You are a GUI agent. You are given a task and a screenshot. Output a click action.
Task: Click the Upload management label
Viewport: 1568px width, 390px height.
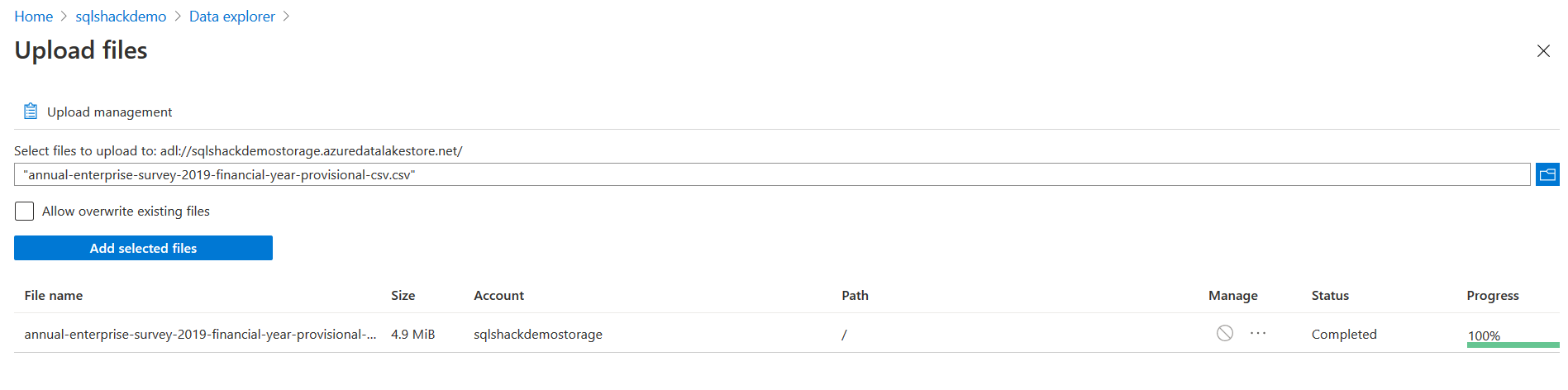tap(110, 112)
